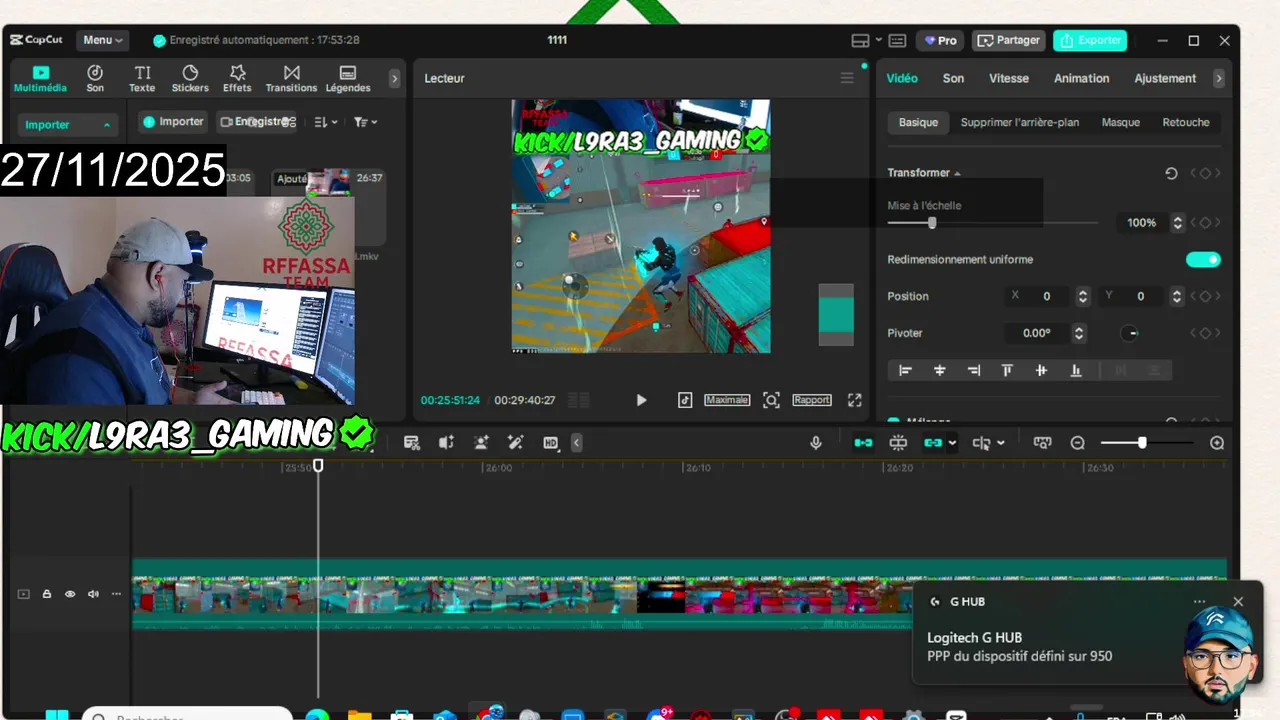The image size is (1280, 720).
Task: Click the Exporter button
Action: (1090, 41)
